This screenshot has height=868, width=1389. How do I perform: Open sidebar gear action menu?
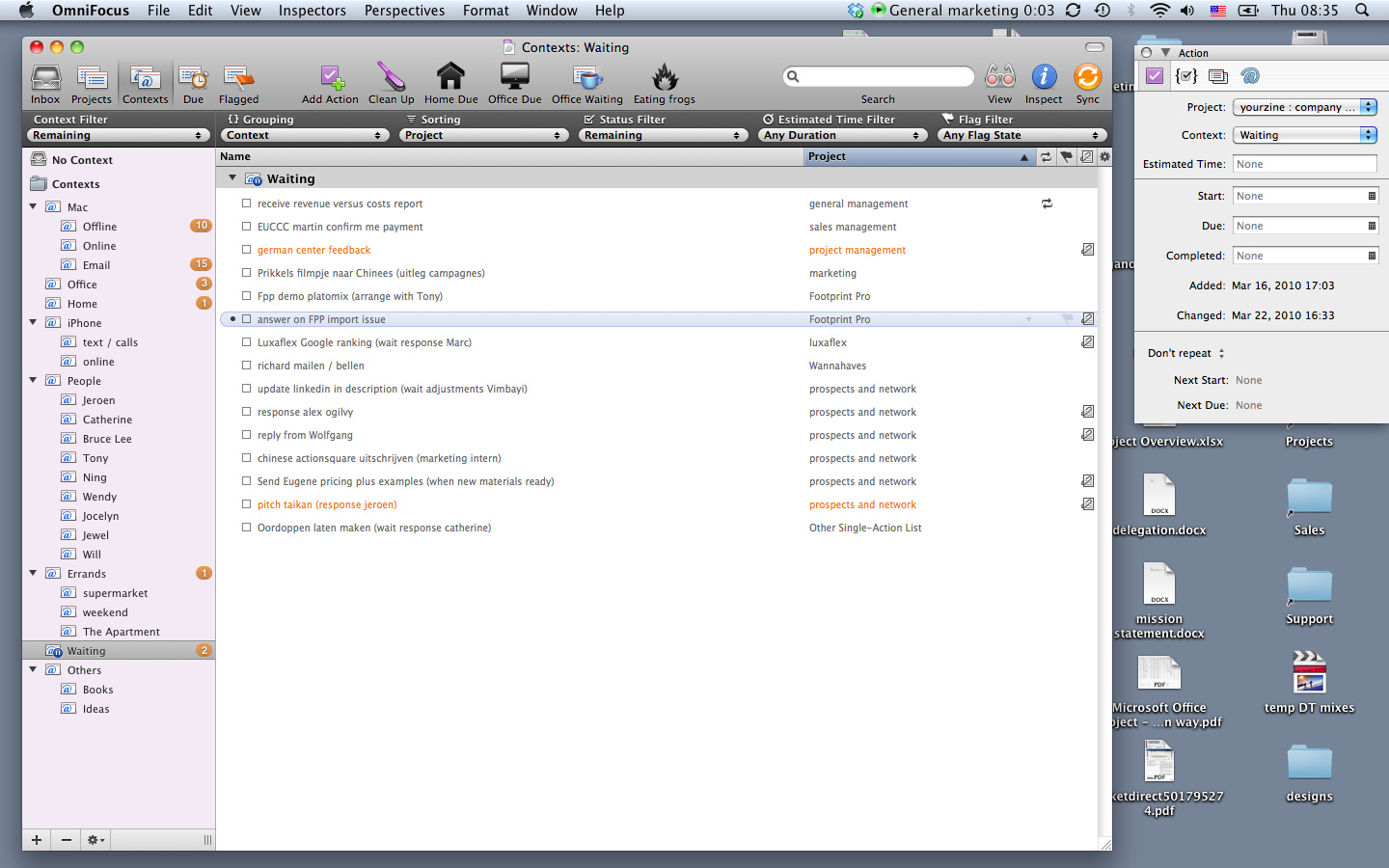pyautogui.click(x=95, y=840)
